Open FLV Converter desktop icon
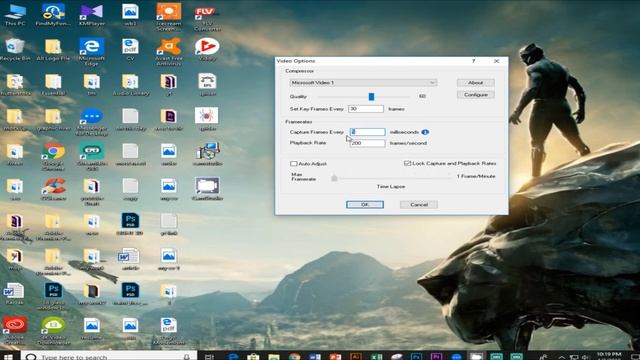Image resolution: width=640 pixels, height=360 pixels. [x=207, y=17]
